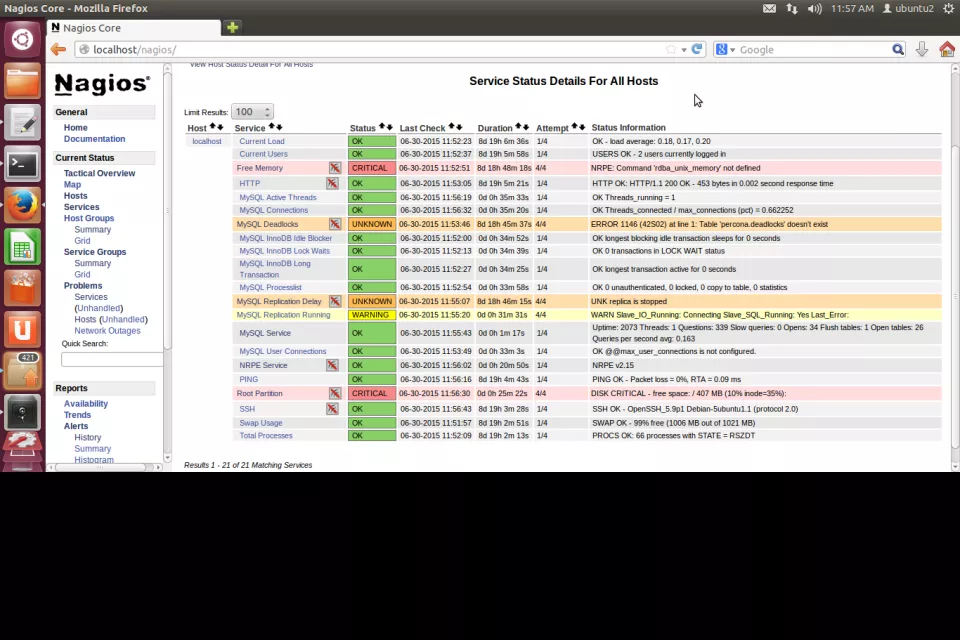
Task: Click the search magnifier in Google box
Action: [x=898, y=50]
